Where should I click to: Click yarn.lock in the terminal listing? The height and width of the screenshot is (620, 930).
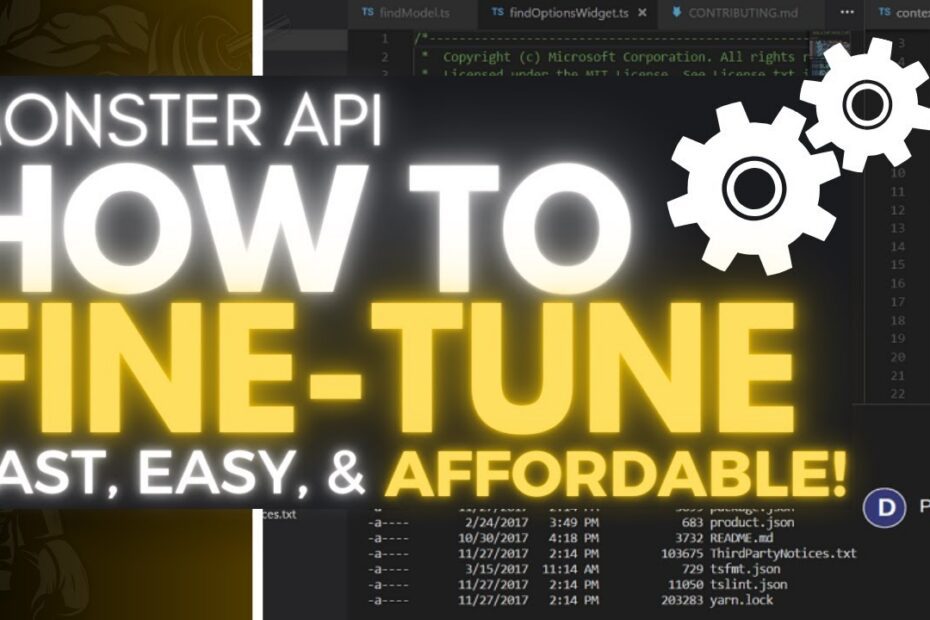point(741,600)
